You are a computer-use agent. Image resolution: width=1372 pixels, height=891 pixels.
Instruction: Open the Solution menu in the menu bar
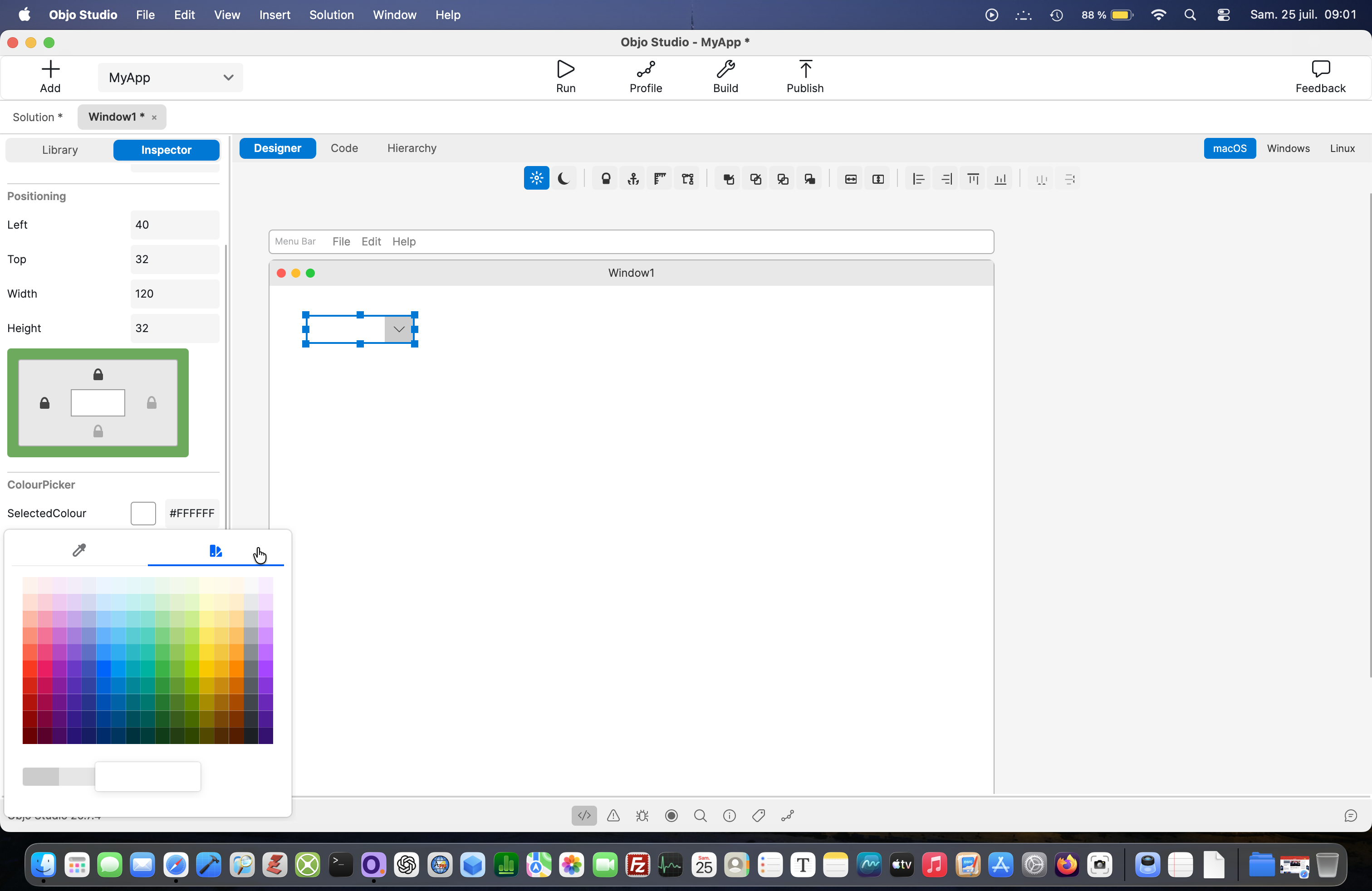point(332,15)
